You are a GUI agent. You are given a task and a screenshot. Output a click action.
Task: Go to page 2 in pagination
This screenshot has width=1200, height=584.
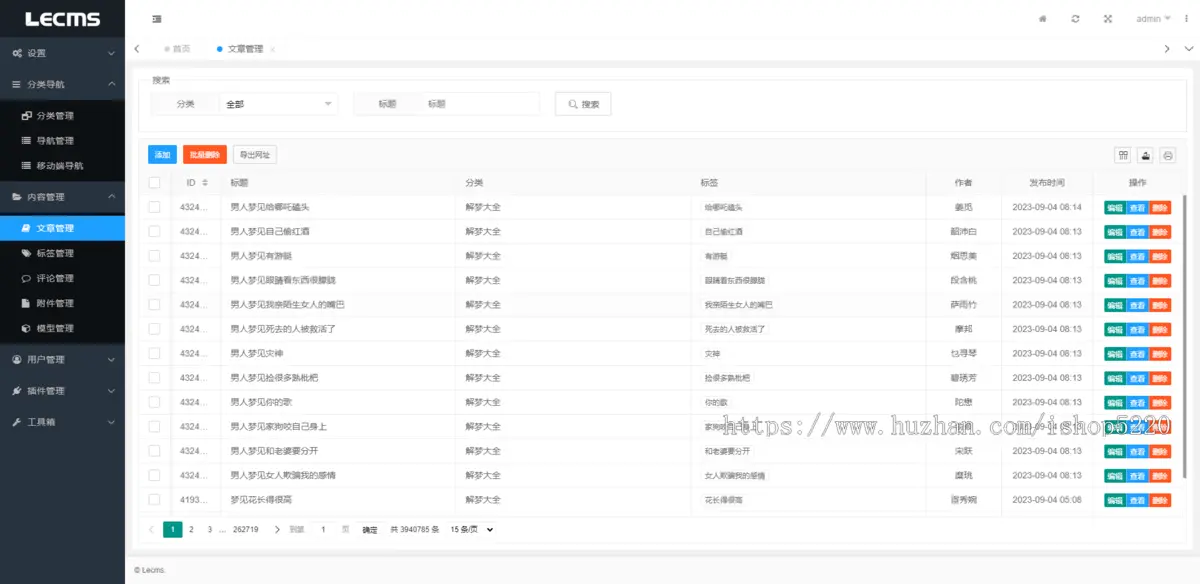(x=191, y=529)
